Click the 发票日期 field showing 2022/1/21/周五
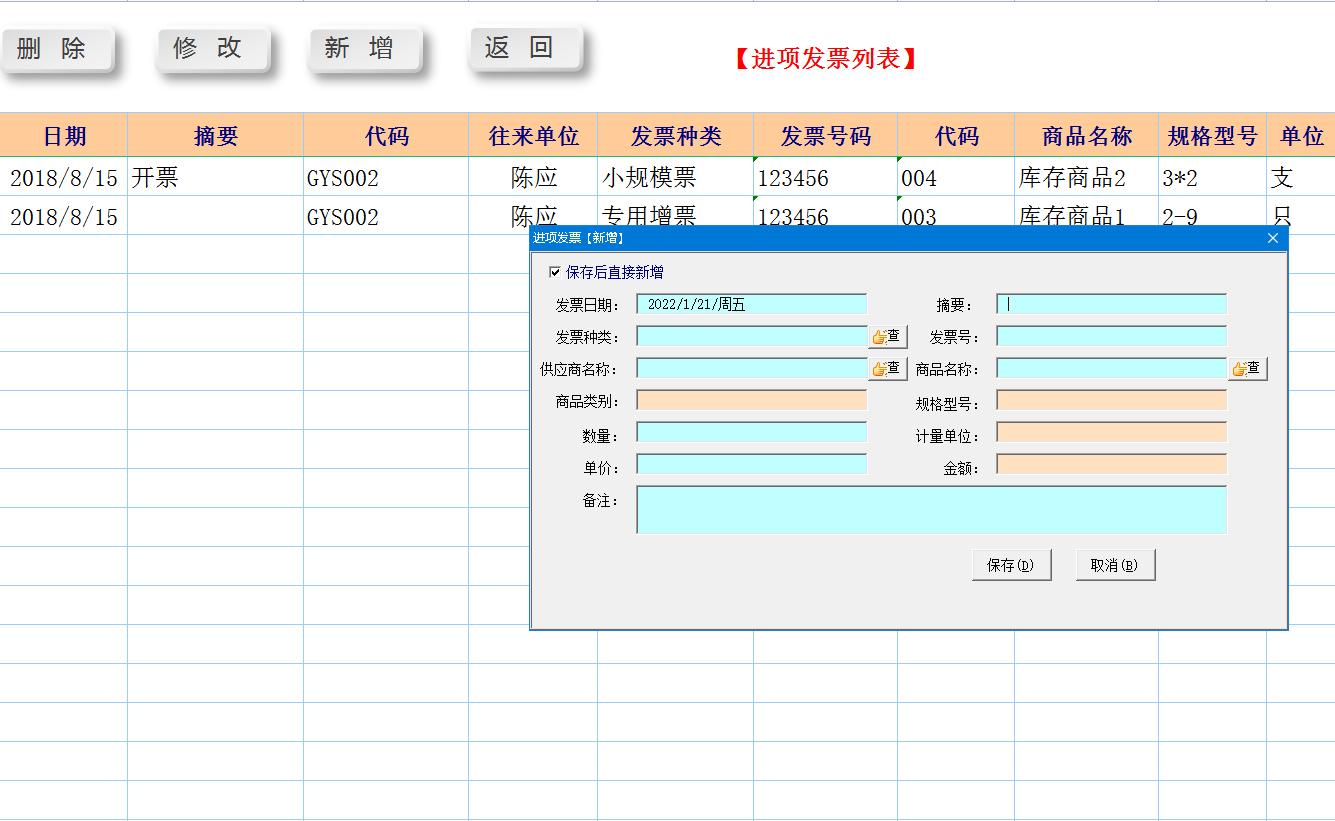The width and height of the screenshot is (1335, 821). point(751,304)
